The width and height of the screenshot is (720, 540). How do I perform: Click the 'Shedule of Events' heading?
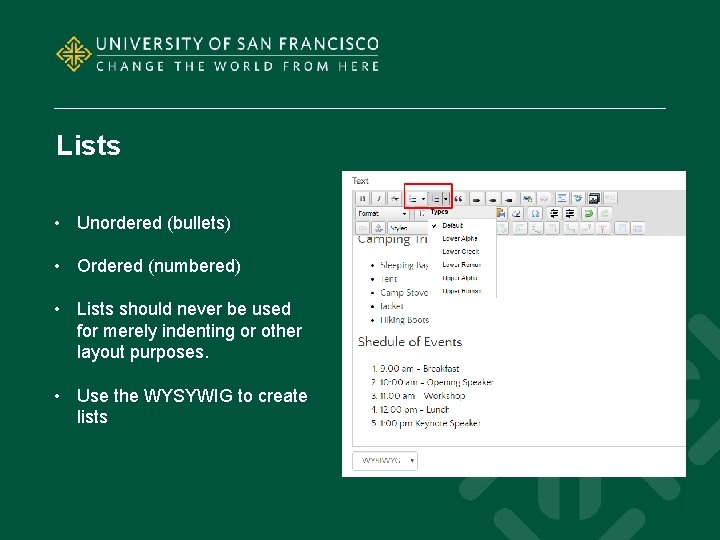[x=410, y=342]
